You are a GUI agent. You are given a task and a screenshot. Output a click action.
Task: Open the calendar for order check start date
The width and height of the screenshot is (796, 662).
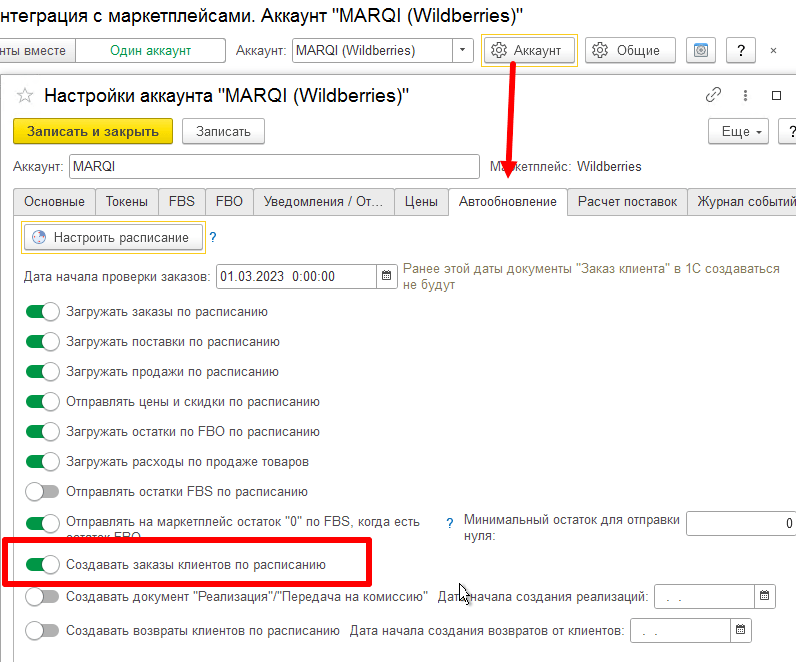click(386, 276)
